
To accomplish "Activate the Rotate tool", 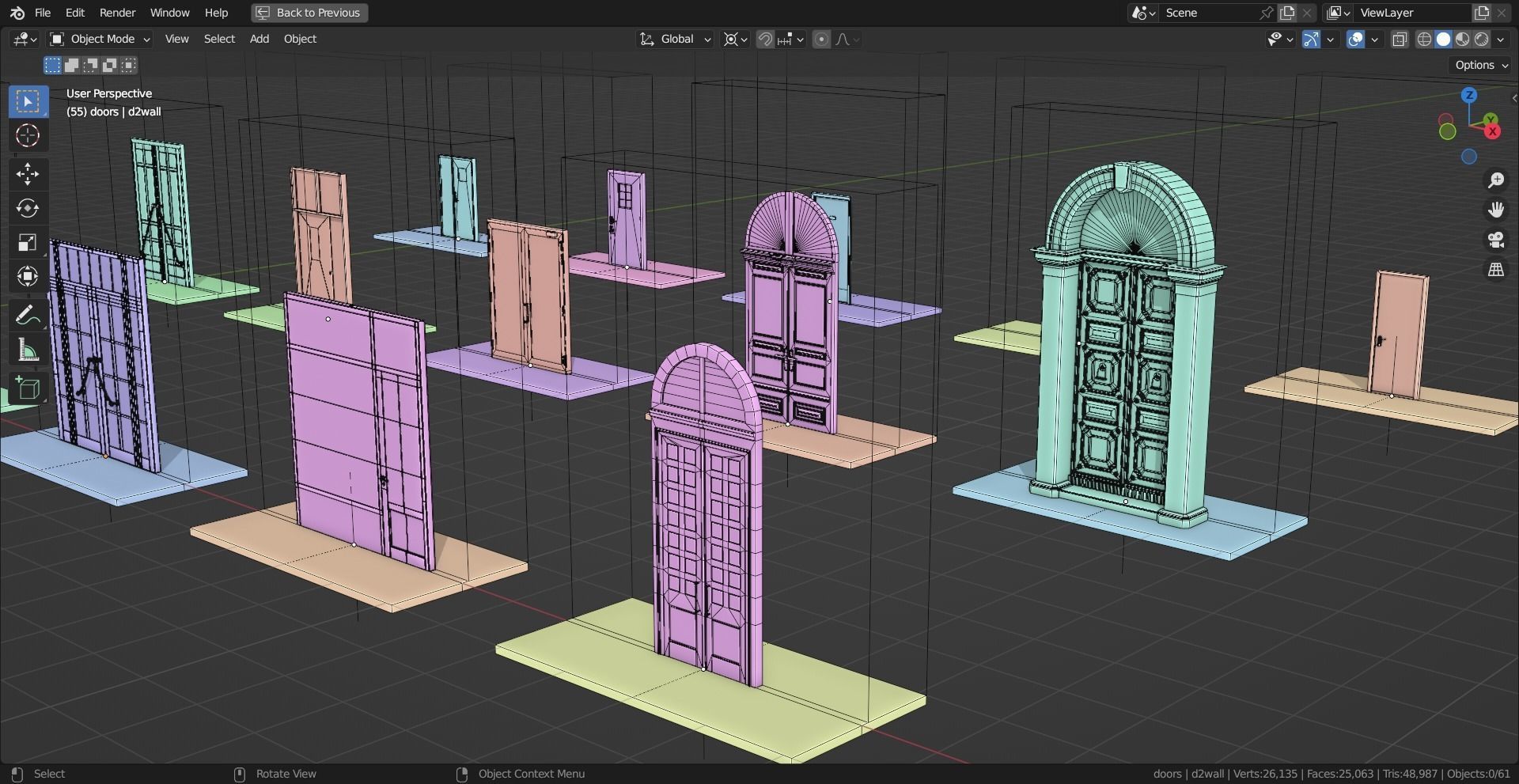I will coord(28,208).
